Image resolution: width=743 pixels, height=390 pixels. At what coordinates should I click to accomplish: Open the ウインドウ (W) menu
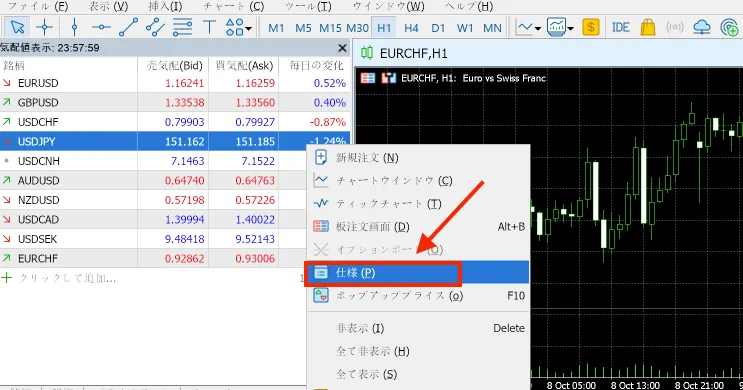click(x=389, y=6)
